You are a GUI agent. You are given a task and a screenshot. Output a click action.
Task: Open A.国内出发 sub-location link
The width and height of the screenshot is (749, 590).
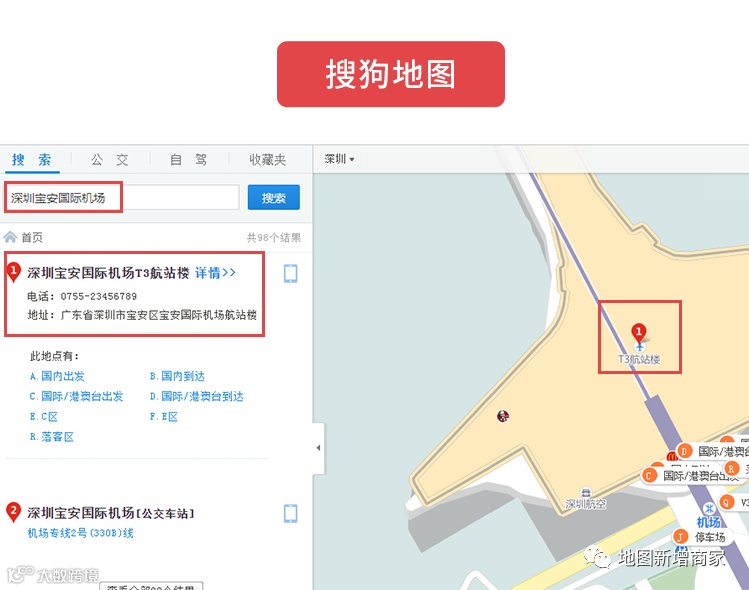pos(57,376)
